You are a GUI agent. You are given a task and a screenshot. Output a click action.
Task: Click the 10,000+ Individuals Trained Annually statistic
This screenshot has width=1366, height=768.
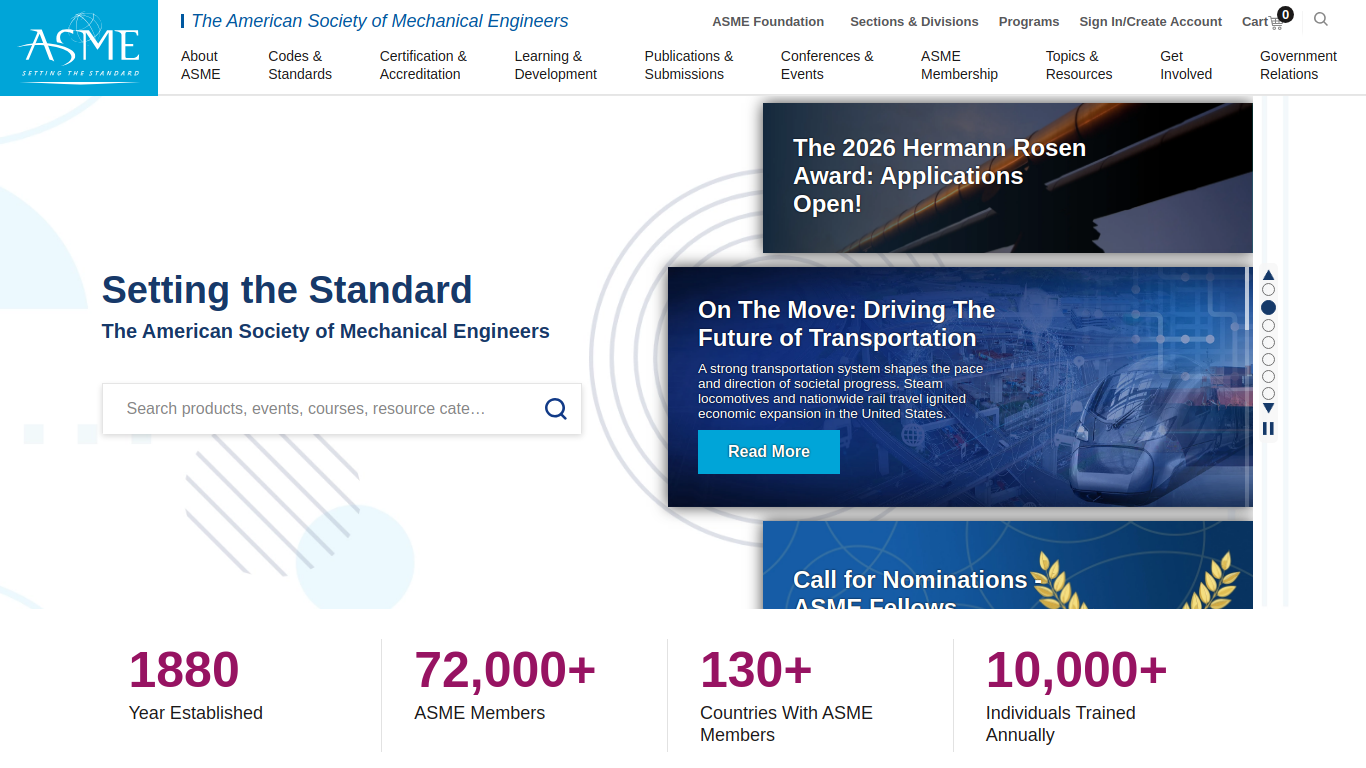tap(1077, 695)
